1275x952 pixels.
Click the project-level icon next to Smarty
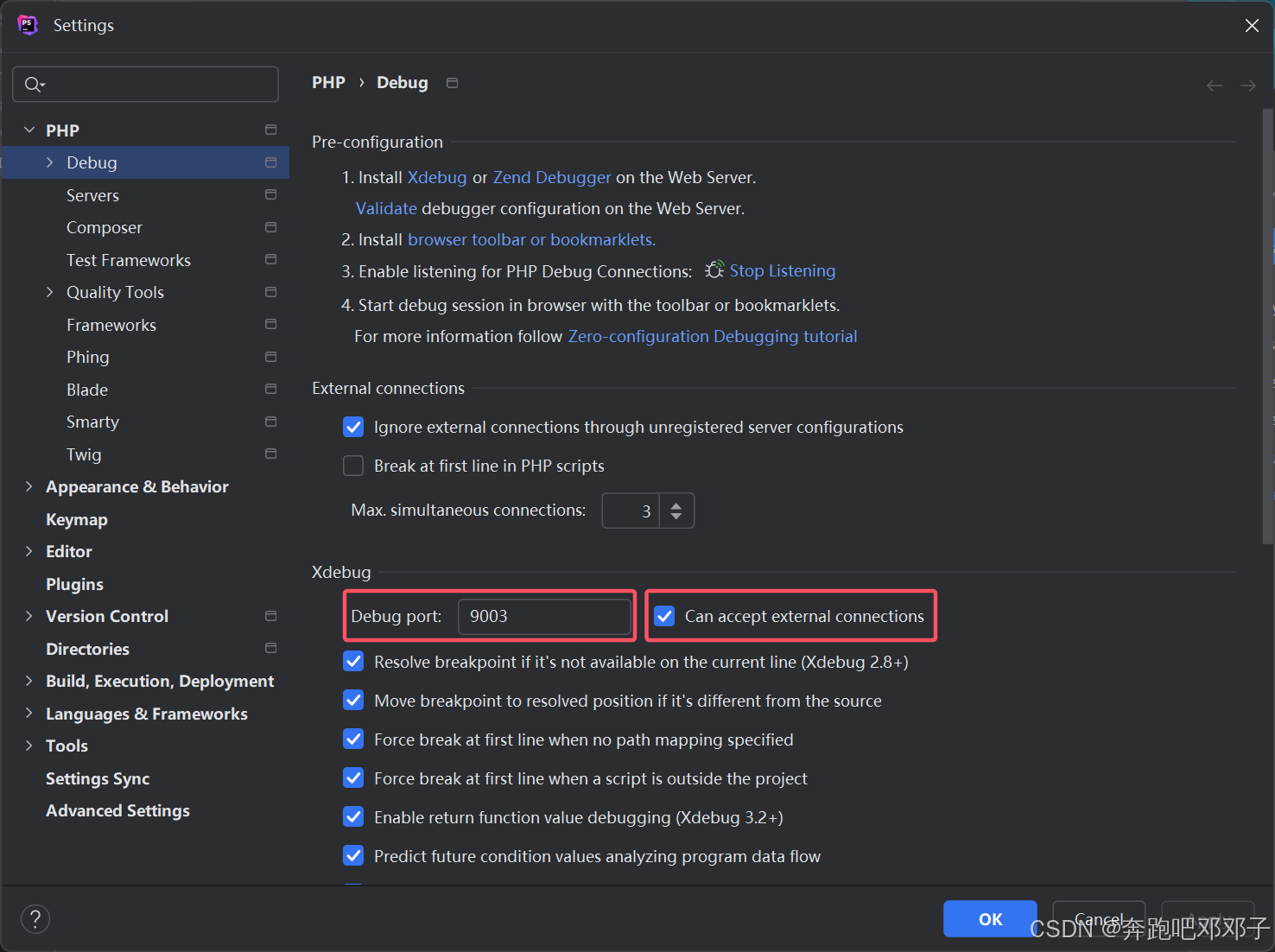(270, 422)
